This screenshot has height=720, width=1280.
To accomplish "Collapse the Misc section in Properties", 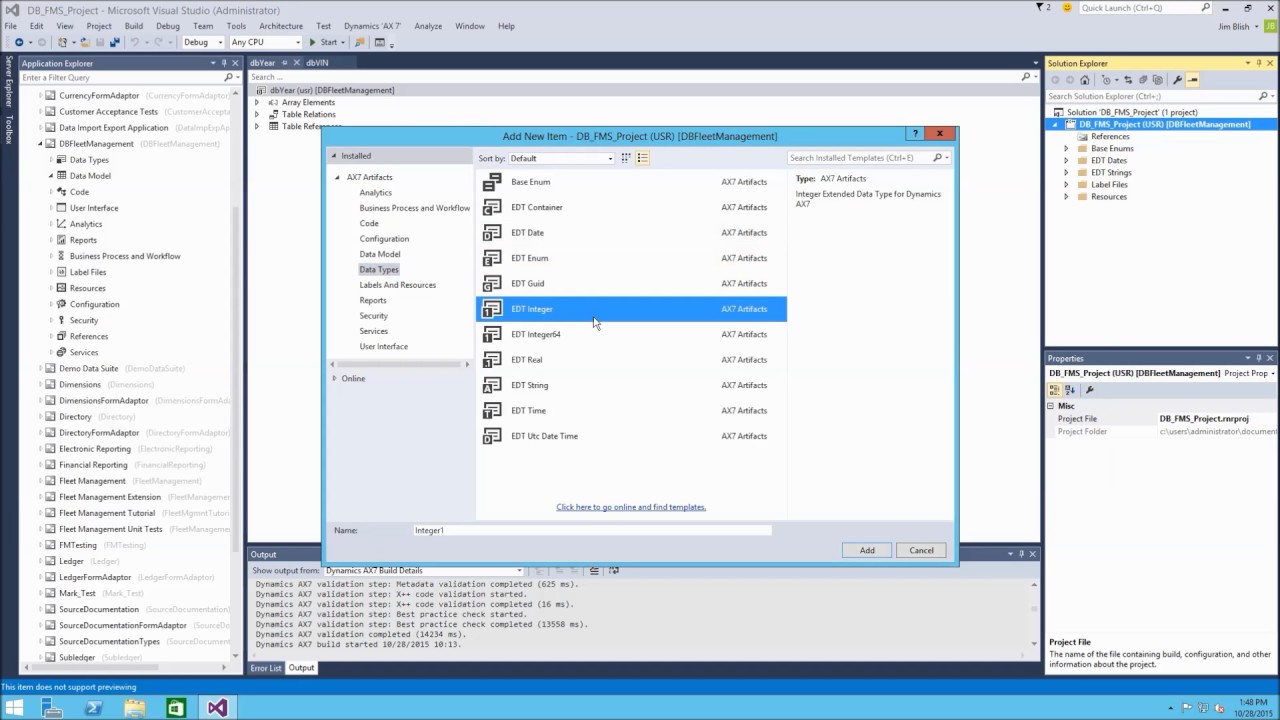I will pos(1052,406).
